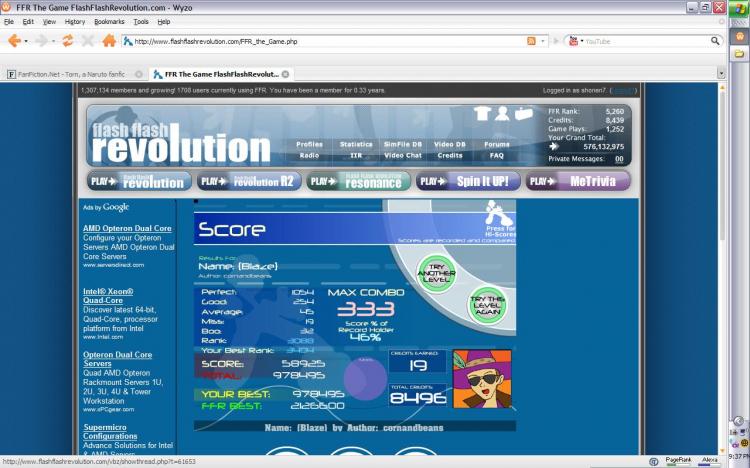This screenshot has width=750, height=468.
Task: Click the AMD Opteron Dual Core ad link
Action: tap(127, 228)
